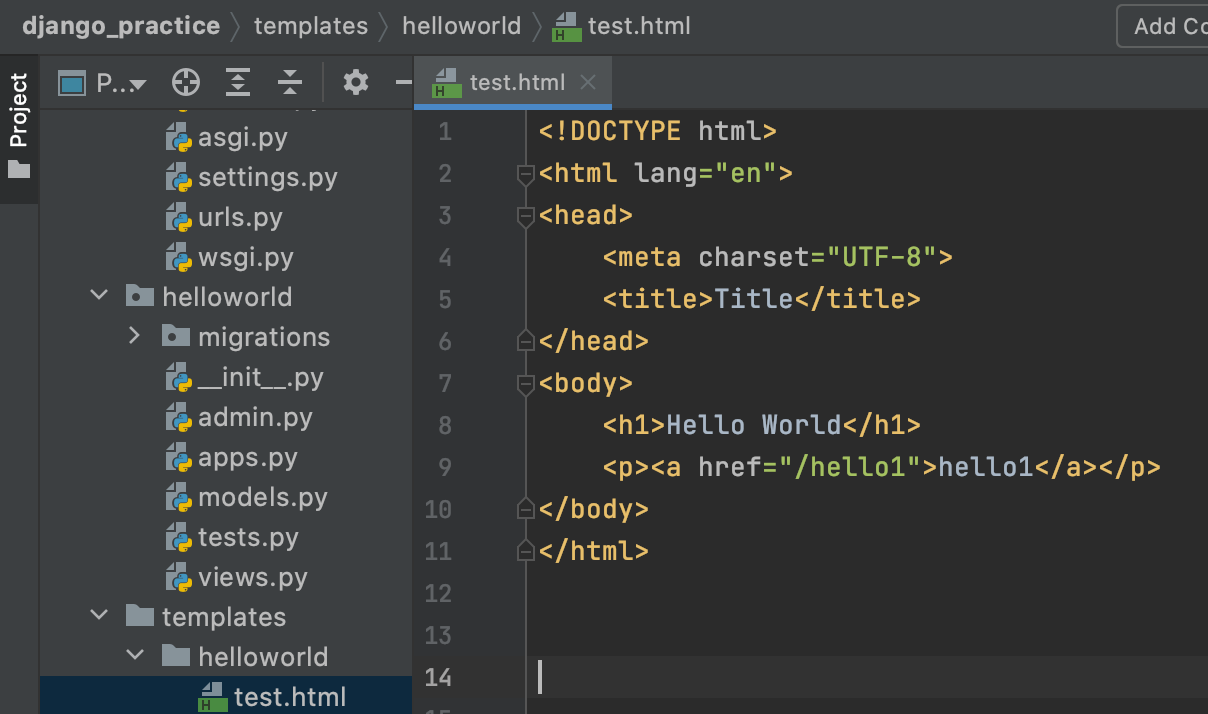Open the Project view dropdown
This screenshot has width=1208, height=714.
103,83
